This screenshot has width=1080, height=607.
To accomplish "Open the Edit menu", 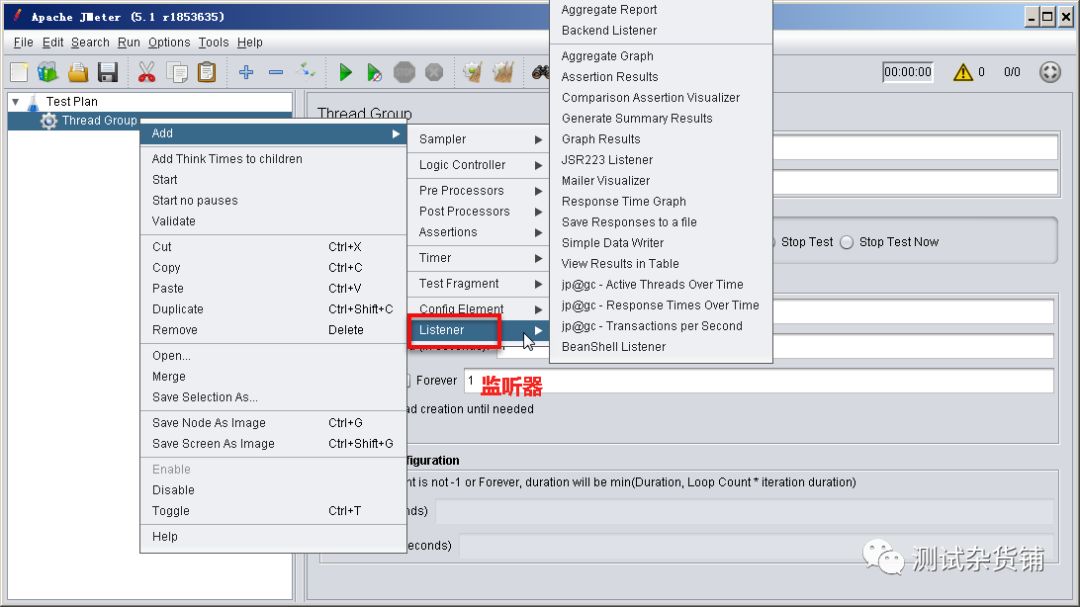I will [x=52, y=42].
